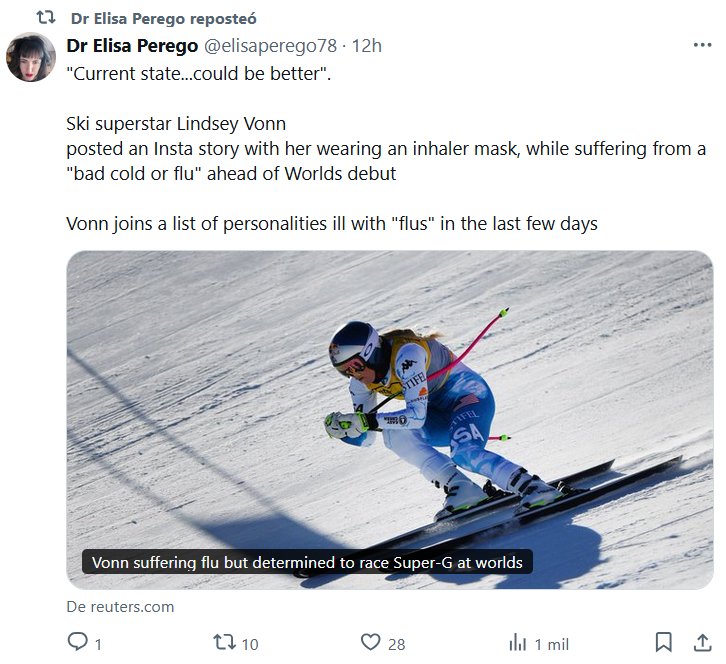
Task: Click the "Vonn suffering flu" headline caption
Action: click(x=307, y=562)
